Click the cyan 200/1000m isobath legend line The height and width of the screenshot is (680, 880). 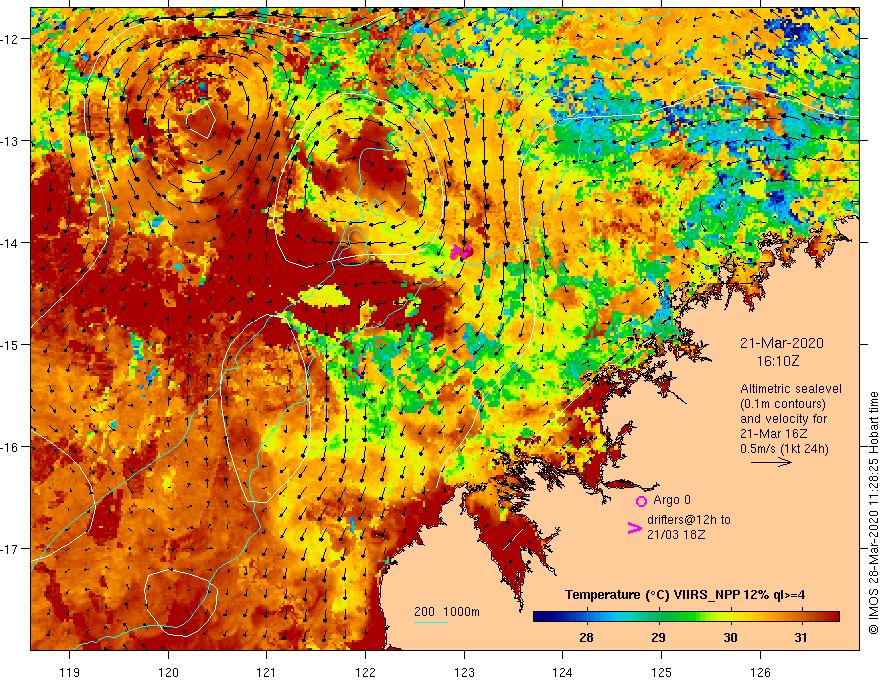click(x=430, y=622)
